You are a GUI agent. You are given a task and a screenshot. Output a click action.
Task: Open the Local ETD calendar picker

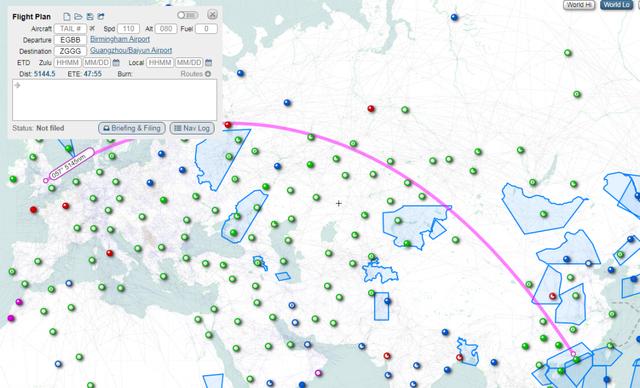[209, 63]
